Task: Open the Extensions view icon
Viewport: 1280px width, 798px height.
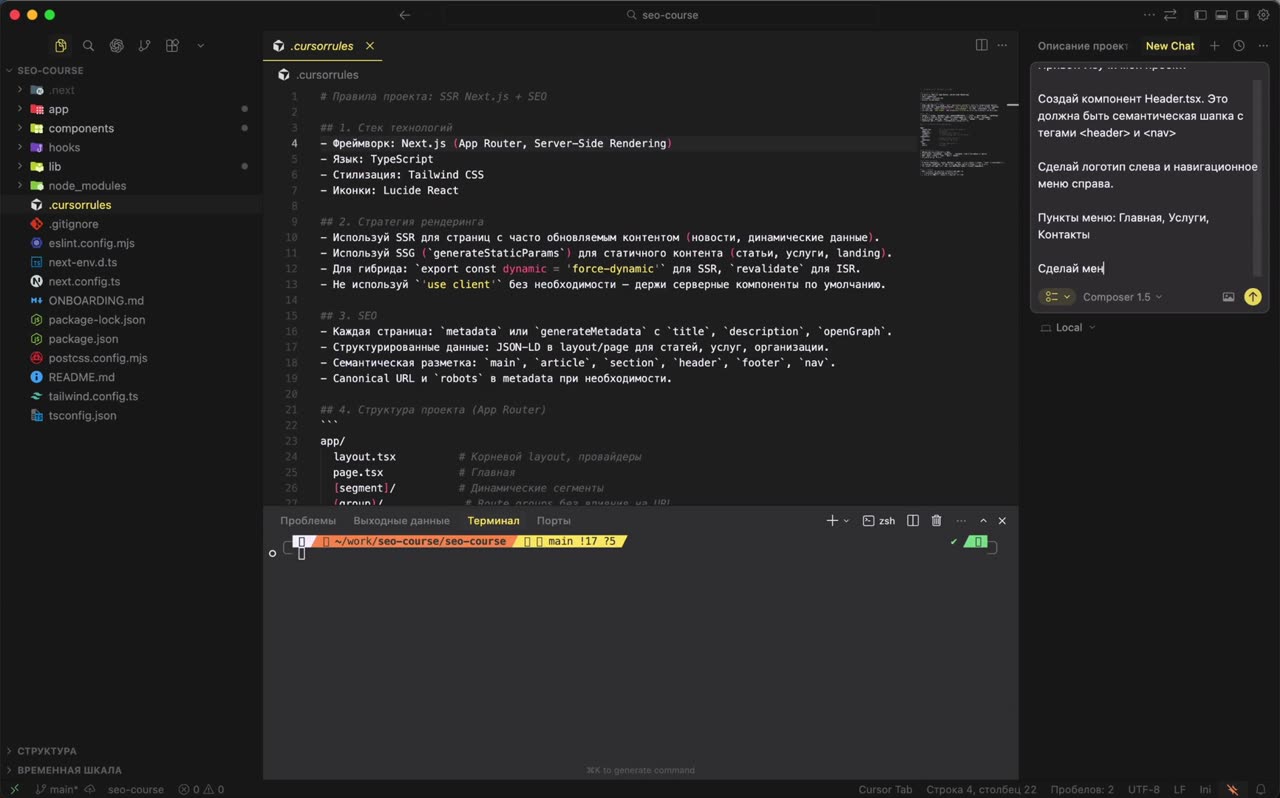Action: pyautogui.click(x=172, y=46)
